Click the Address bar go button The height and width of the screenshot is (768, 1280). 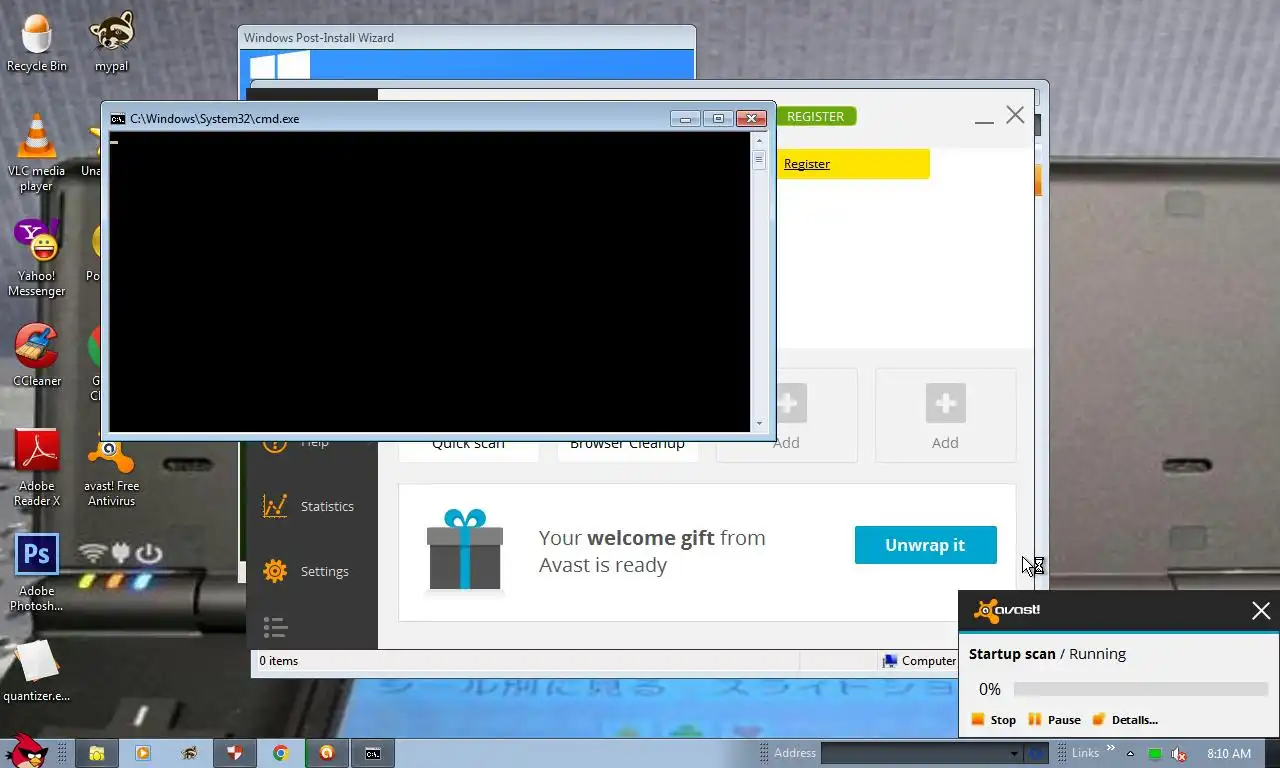1036,754
